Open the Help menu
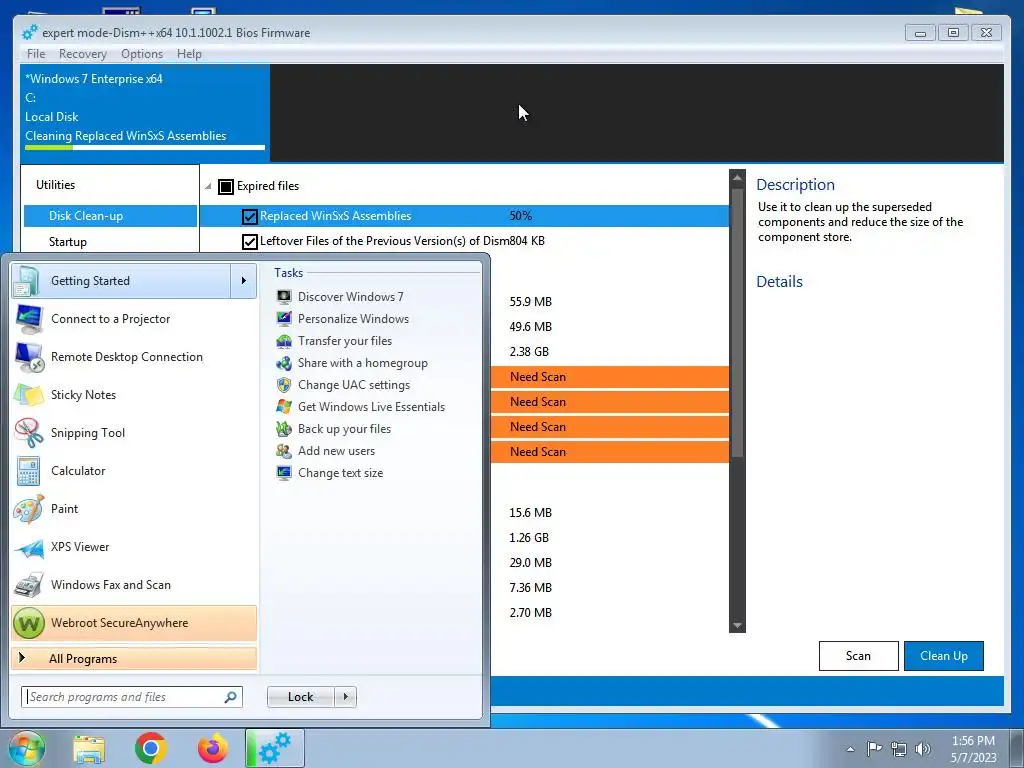1024x768 pixels. [x=189, y=54]
